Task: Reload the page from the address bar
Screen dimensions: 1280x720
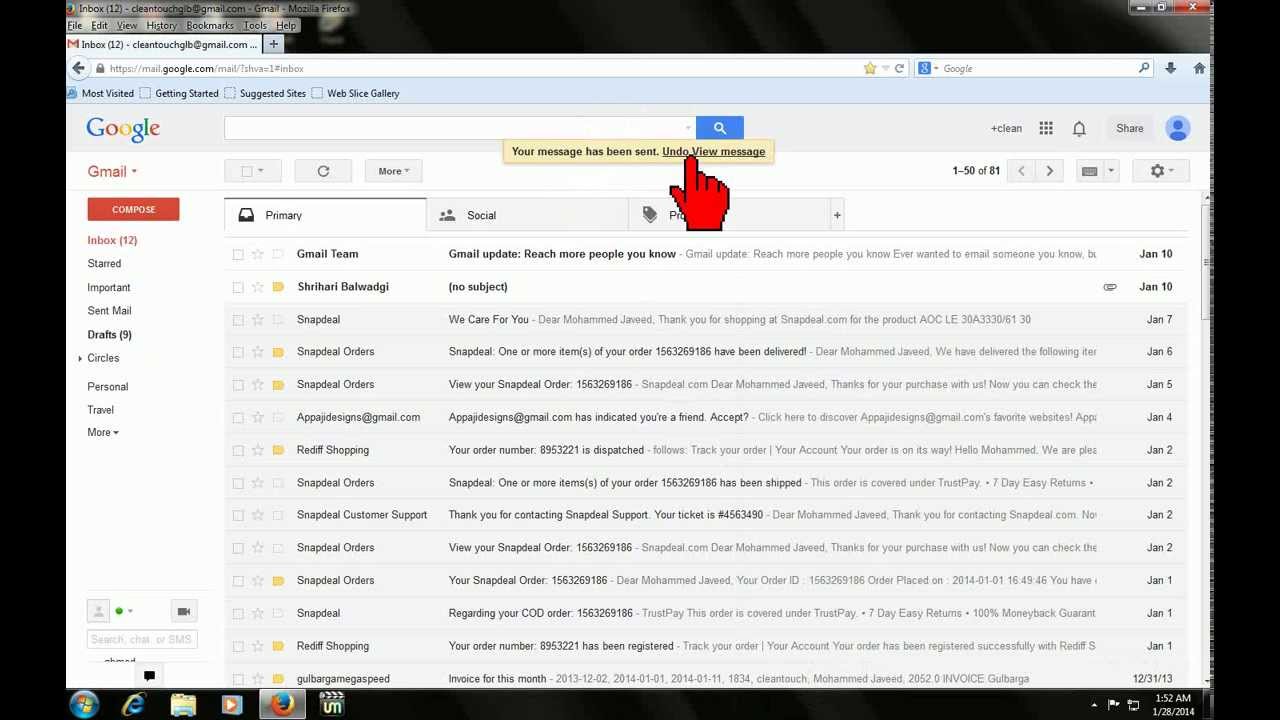Action: click(x=899, y=68)
